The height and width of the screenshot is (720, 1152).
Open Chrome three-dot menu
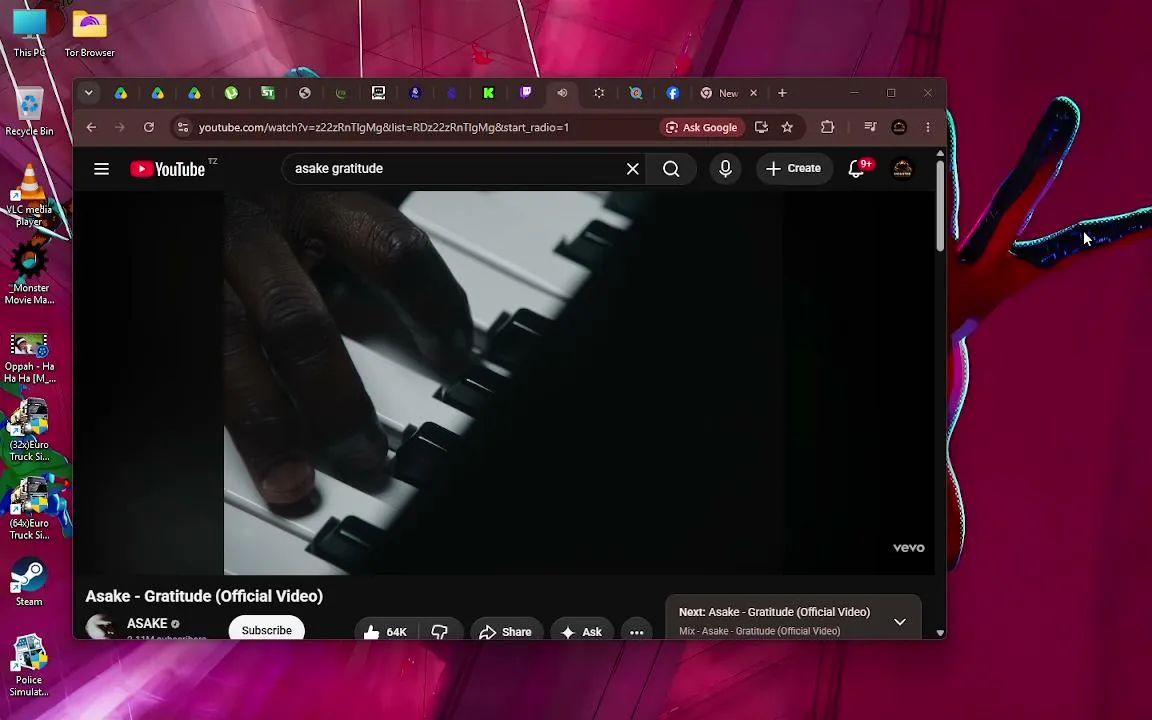[x=928, y=127]
